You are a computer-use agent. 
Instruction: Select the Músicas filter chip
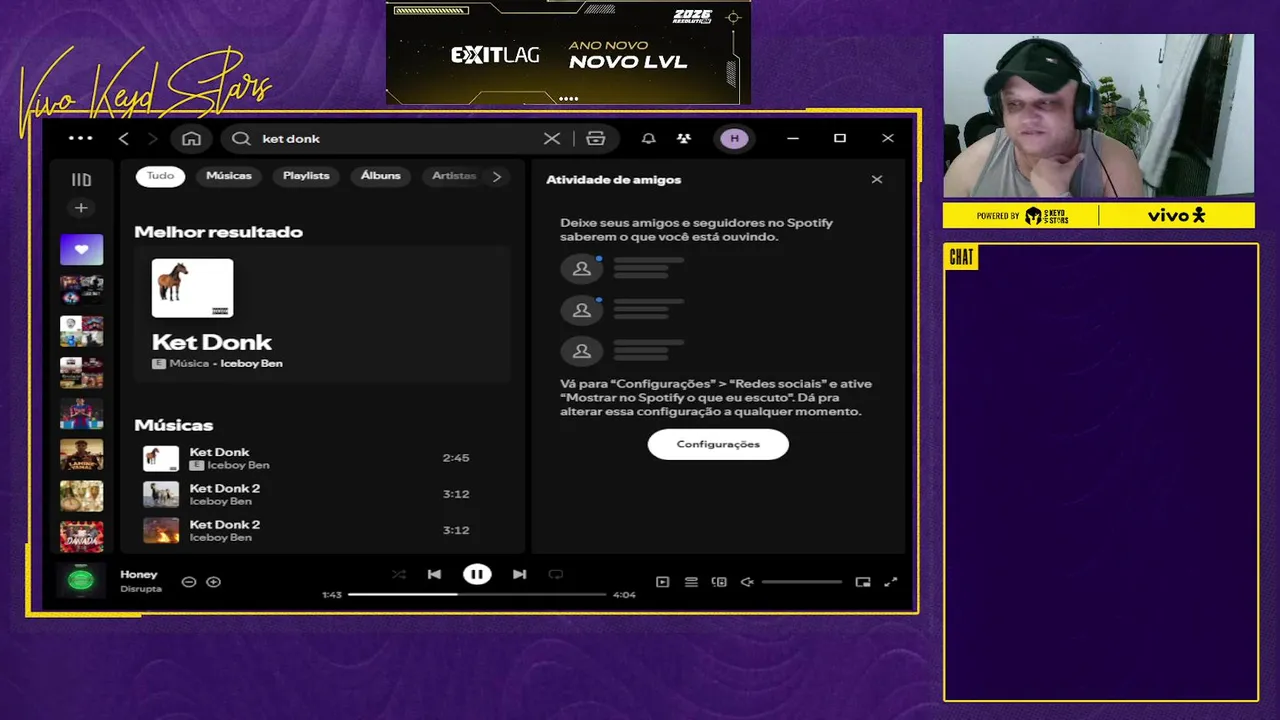point(229,176)
